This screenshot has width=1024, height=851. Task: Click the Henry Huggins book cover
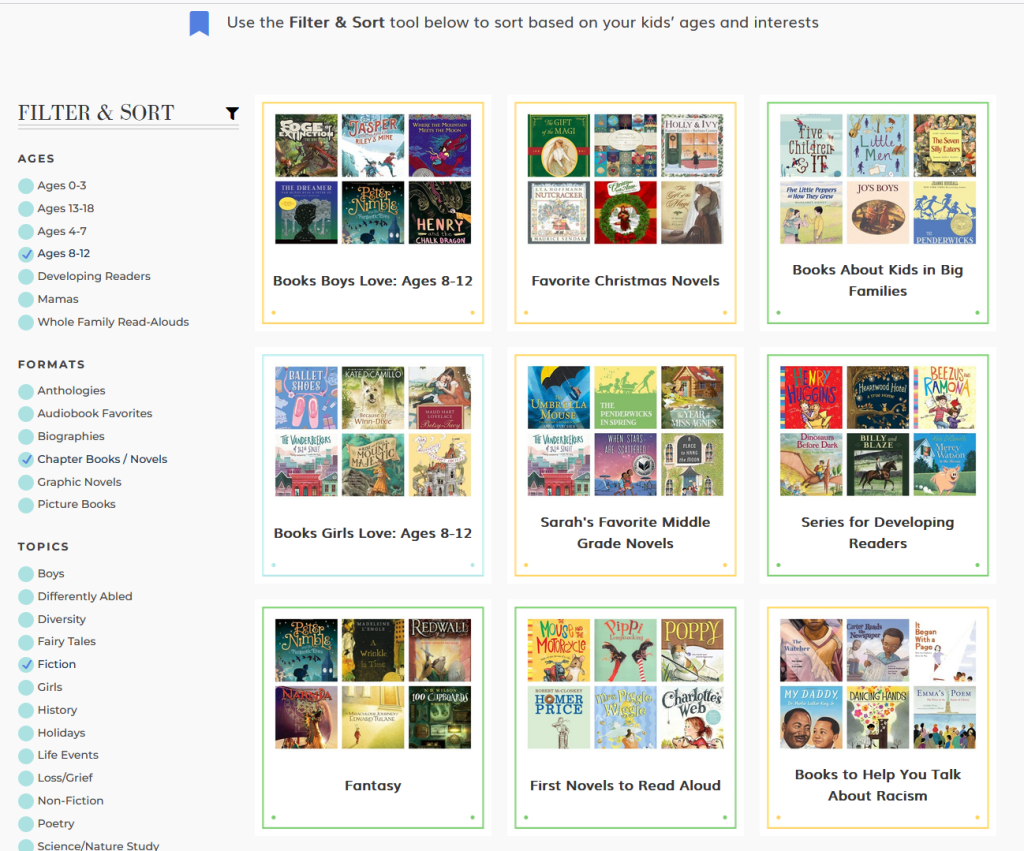tap(811, 397)
